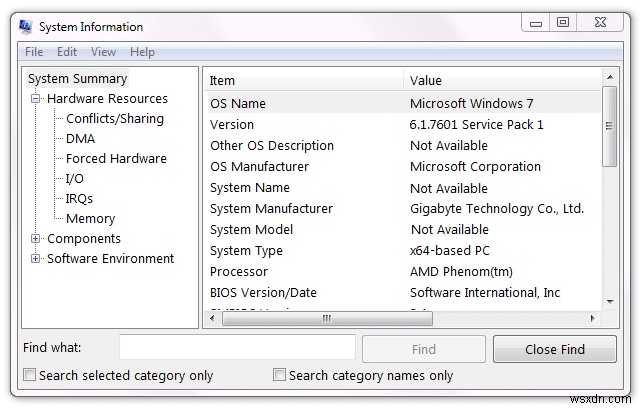Open the Help menu
This screenshot has height=409, width=643.
[142, 52]
